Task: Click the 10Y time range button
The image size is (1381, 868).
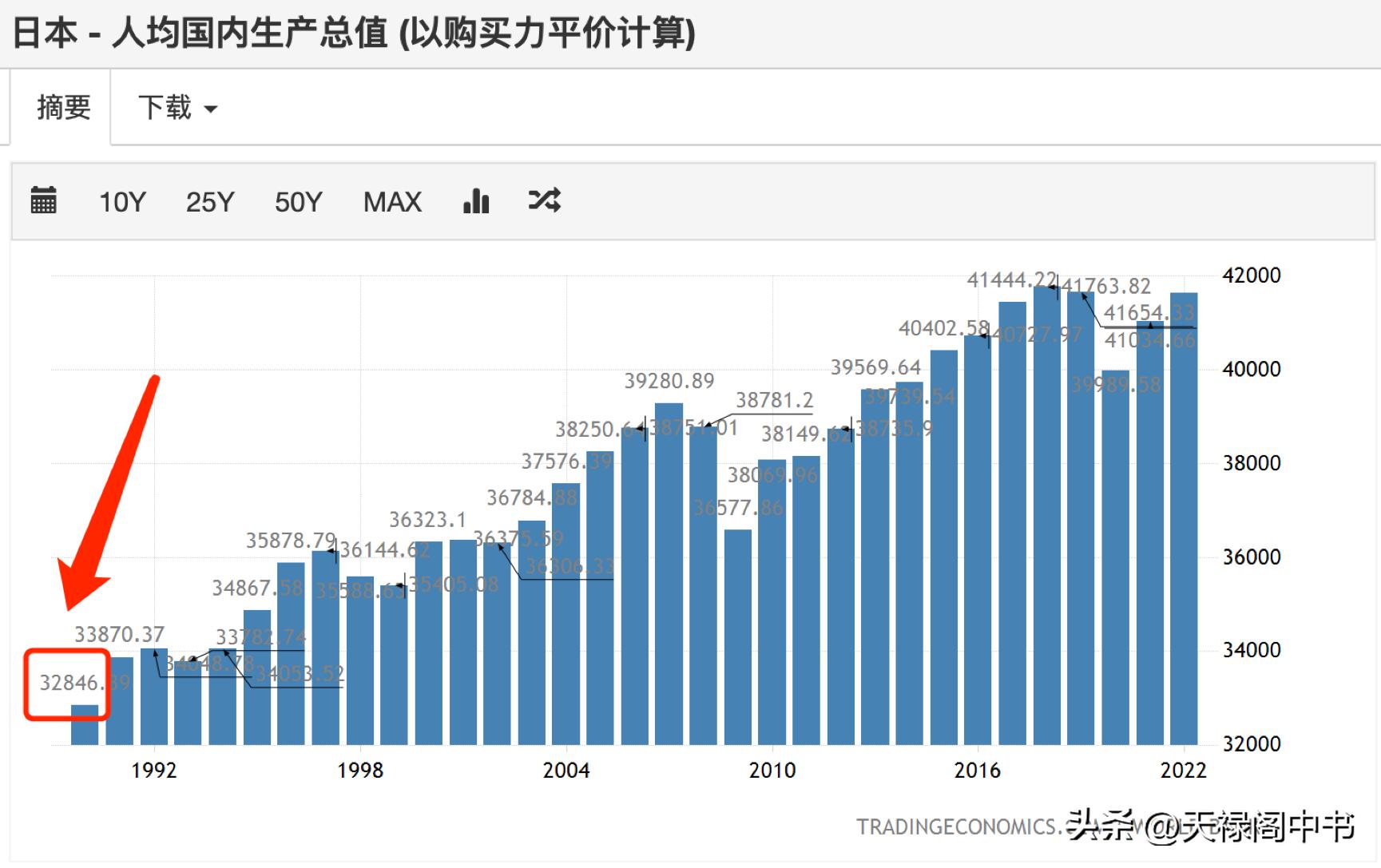Action: coord(121,201)
